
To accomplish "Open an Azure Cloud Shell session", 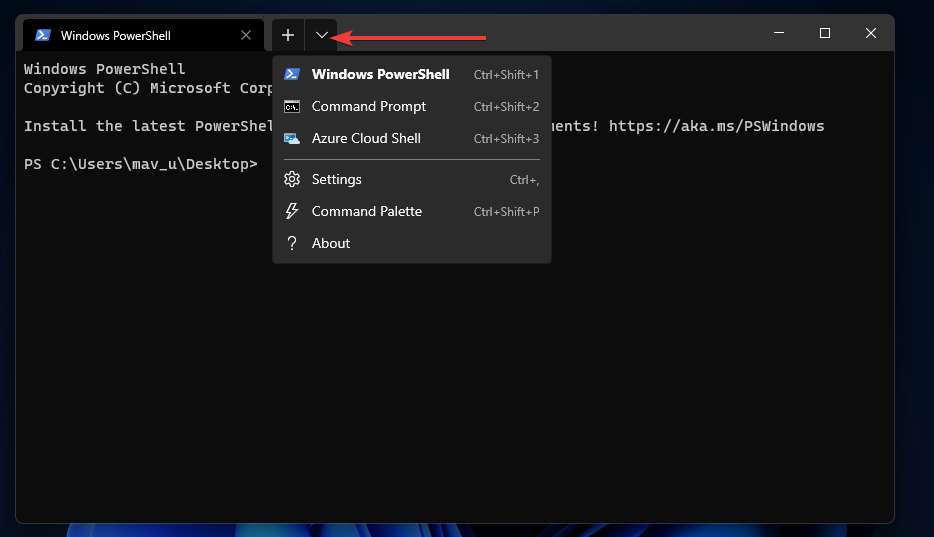I will 366,138.
